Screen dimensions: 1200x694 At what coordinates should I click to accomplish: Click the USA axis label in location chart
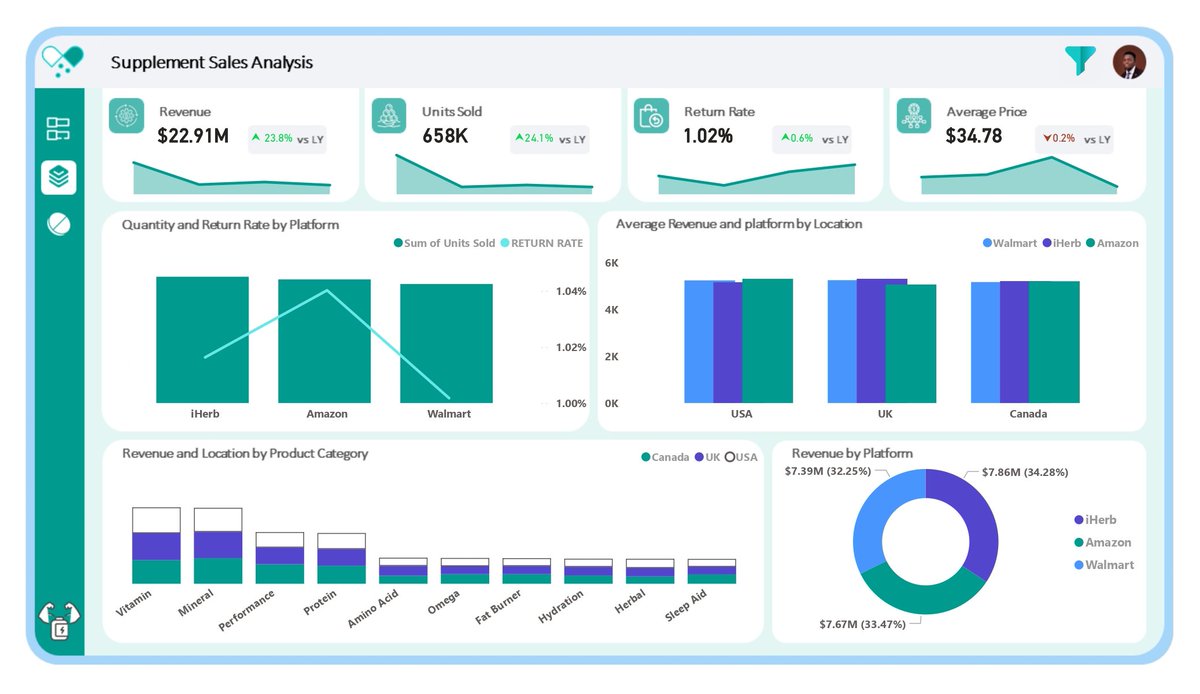click(x=741, y=414)
